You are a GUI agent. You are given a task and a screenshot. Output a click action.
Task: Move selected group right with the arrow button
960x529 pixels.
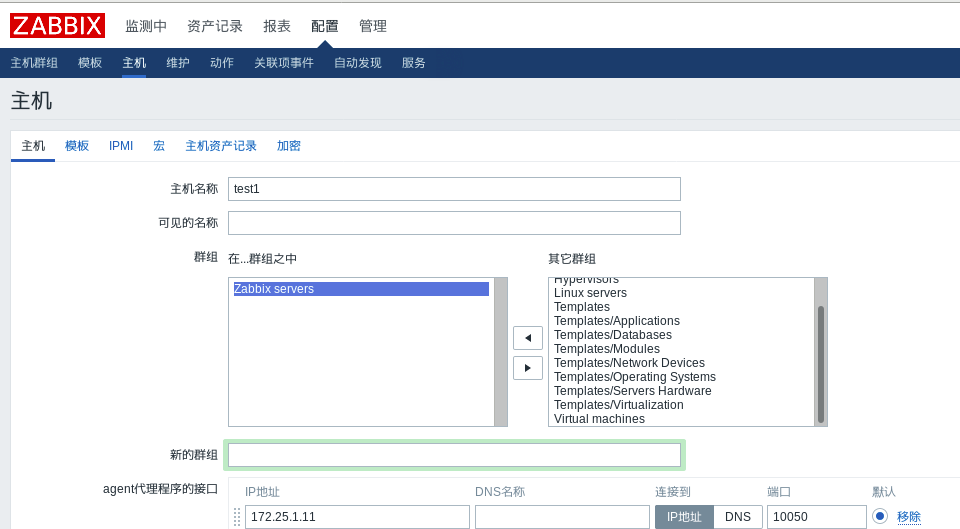[528, 368]
